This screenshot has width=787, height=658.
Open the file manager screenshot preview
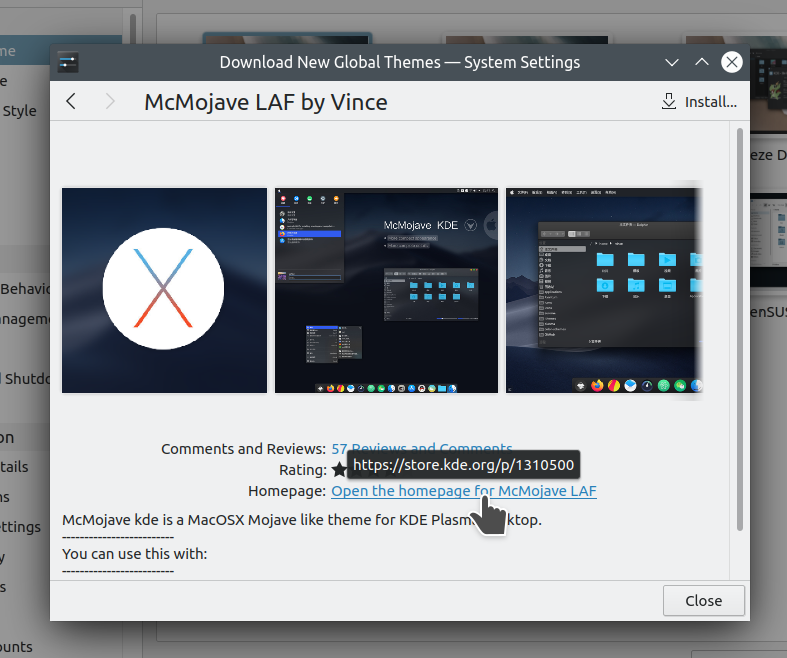603,290
